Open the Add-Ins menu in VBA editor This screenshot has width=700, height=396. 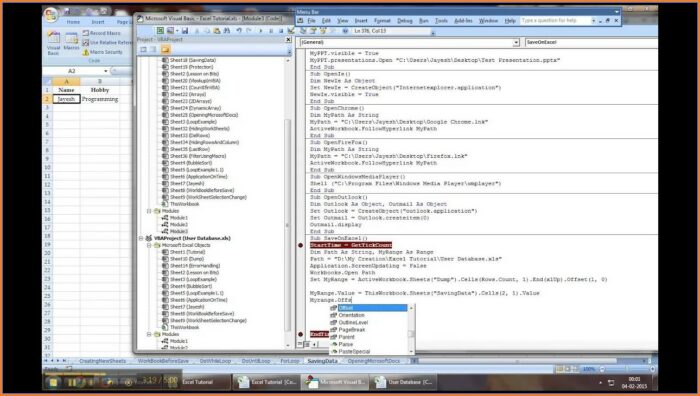(463, 21)
